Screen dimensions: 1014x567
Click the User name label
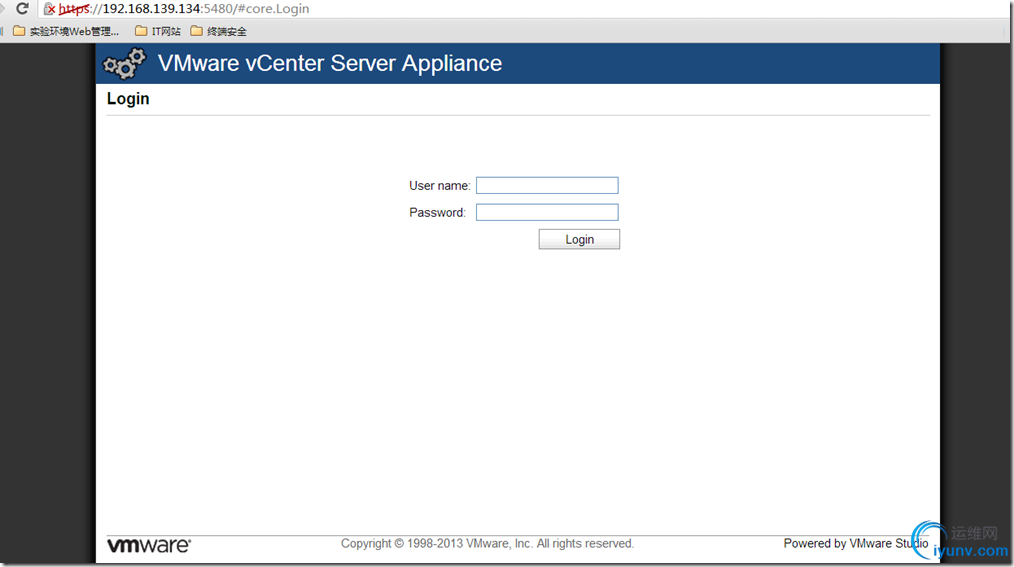[x=440, y=186]
